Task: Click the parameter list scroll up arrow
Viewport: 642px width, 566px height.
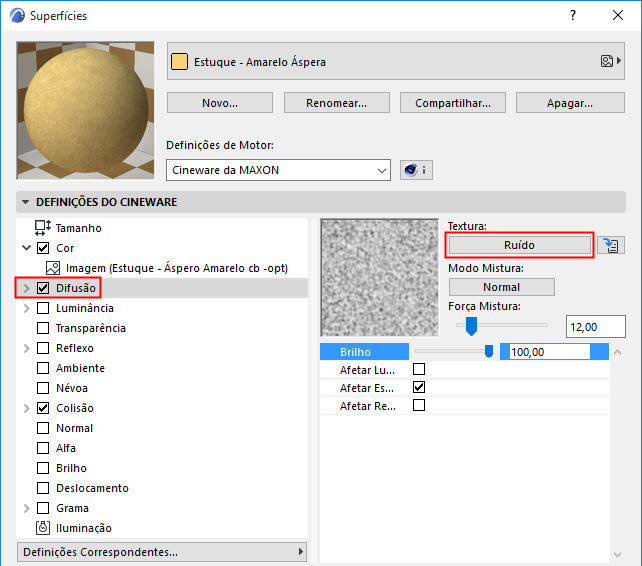Action: click(x=617, y=352)
